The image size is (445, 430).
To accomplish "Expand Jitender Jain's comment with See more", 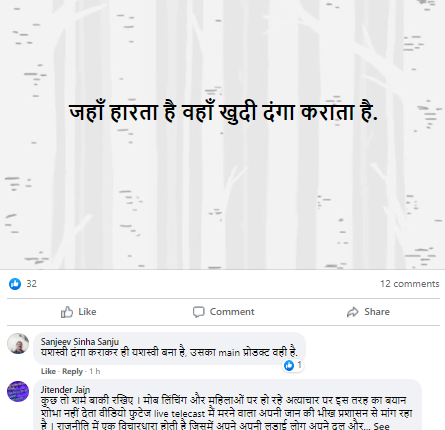I will coord(381,426).
